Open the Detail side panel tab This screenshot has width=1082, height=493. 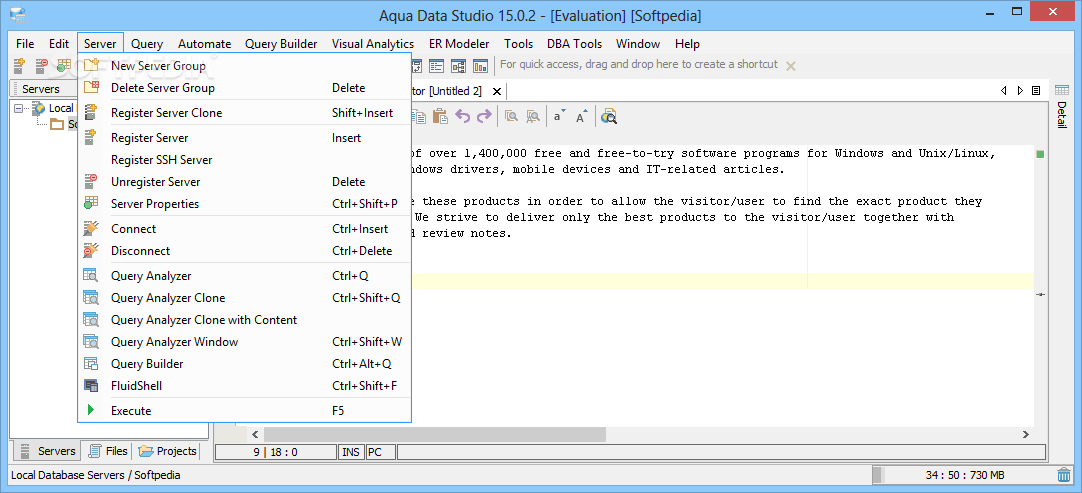[x=1062, y=115]
